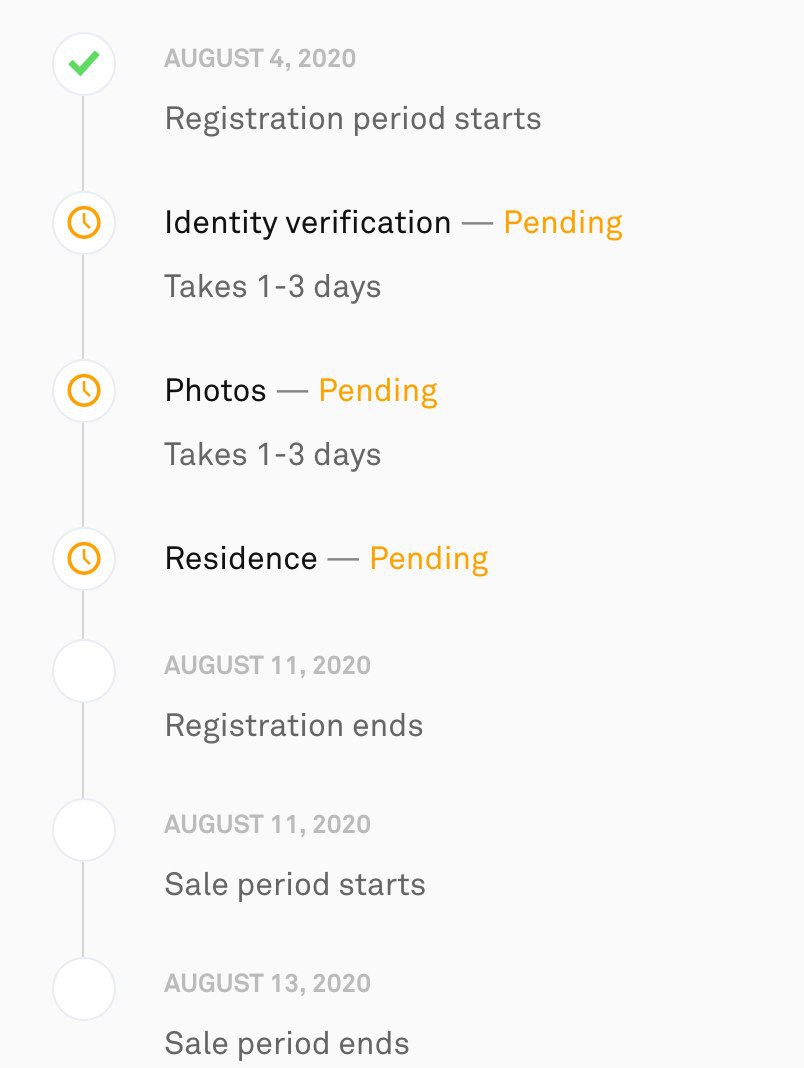Select the empty circle for Sale period starts

pyautogui.click(x=84, y=830)
